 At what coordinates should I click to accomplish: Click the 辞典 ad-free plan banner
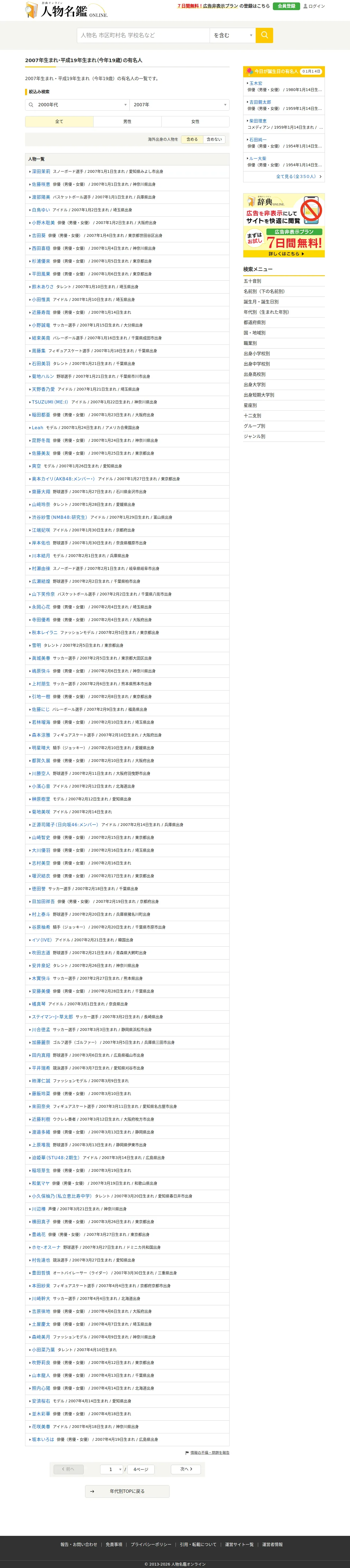click(284, 225)
